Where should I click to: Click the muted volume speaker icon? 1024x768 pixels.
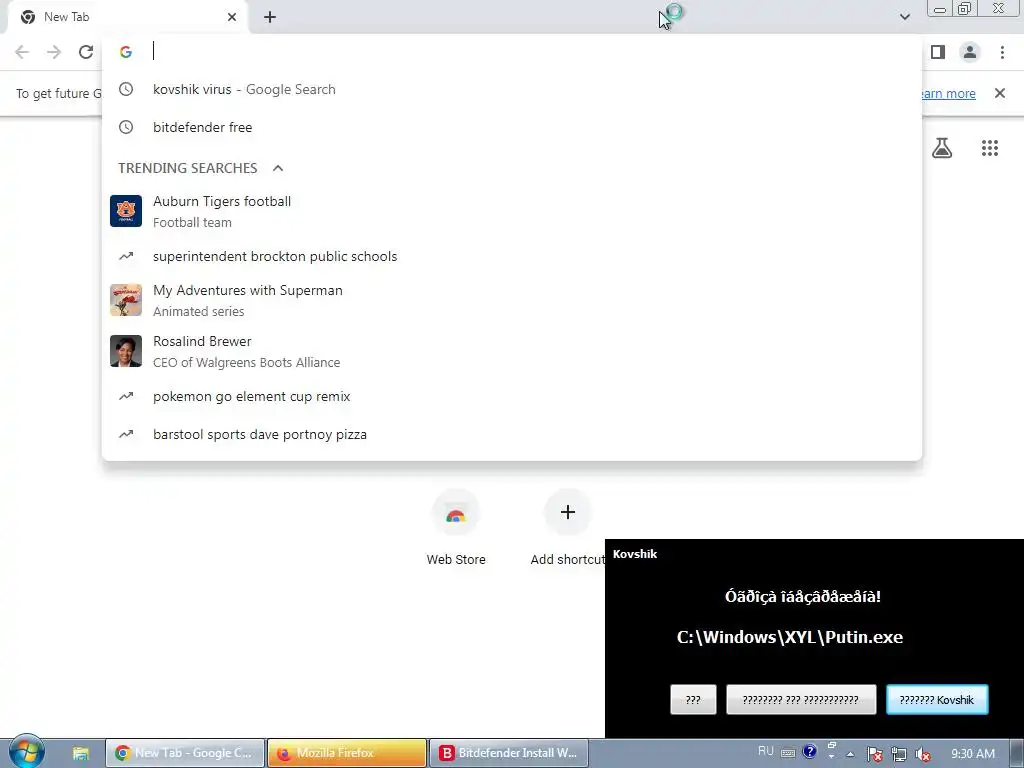pos(923,754)
